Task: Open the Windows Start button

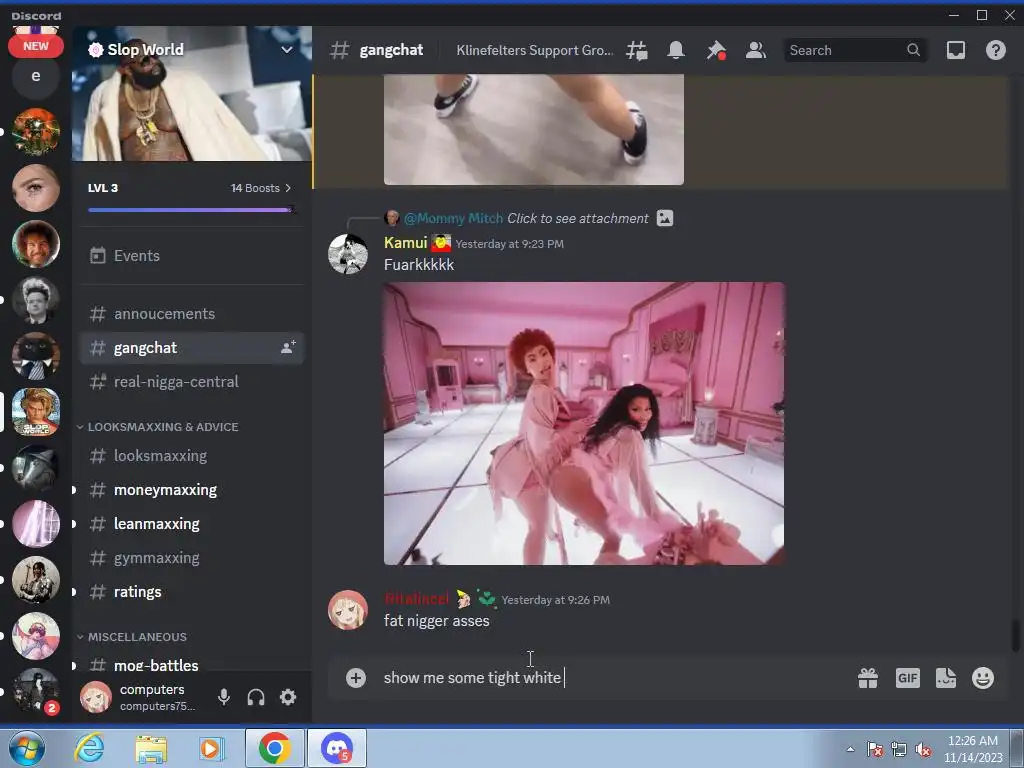Action: tap(27, 748)
